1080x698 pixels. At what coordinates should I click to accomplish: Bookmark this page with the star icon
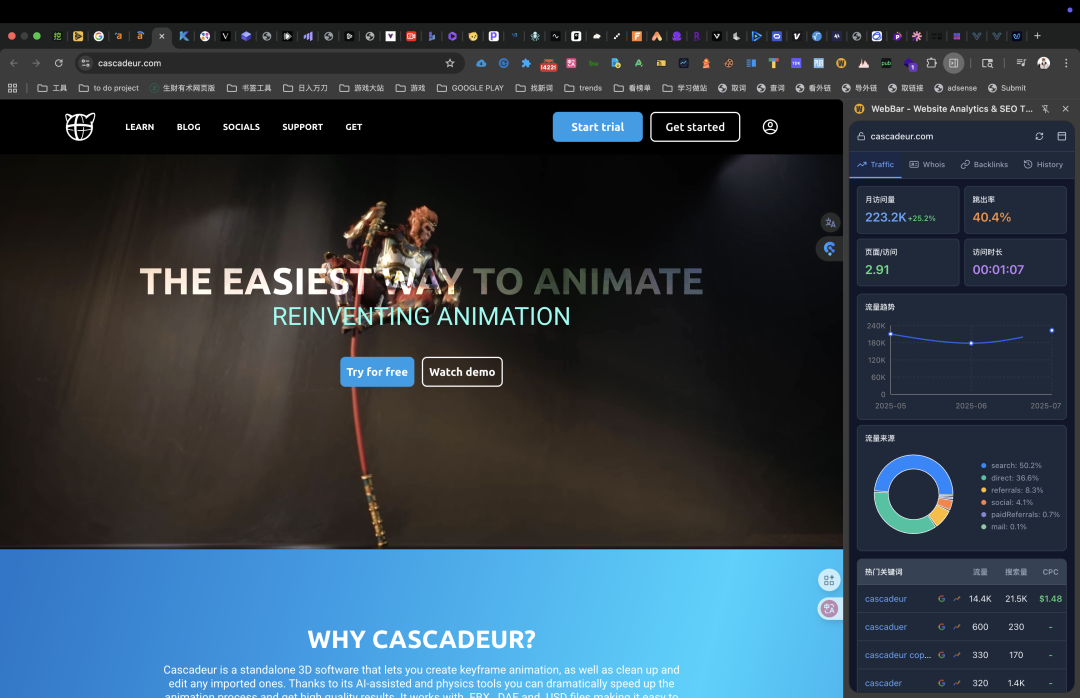(x=450, y=63)
